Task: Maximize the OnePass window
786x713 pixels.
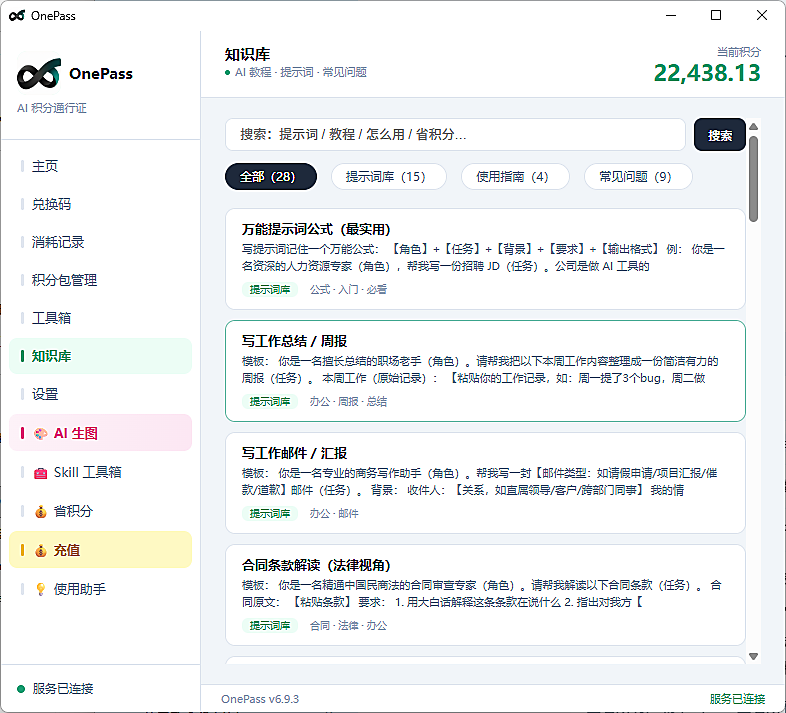Action: 716,16
